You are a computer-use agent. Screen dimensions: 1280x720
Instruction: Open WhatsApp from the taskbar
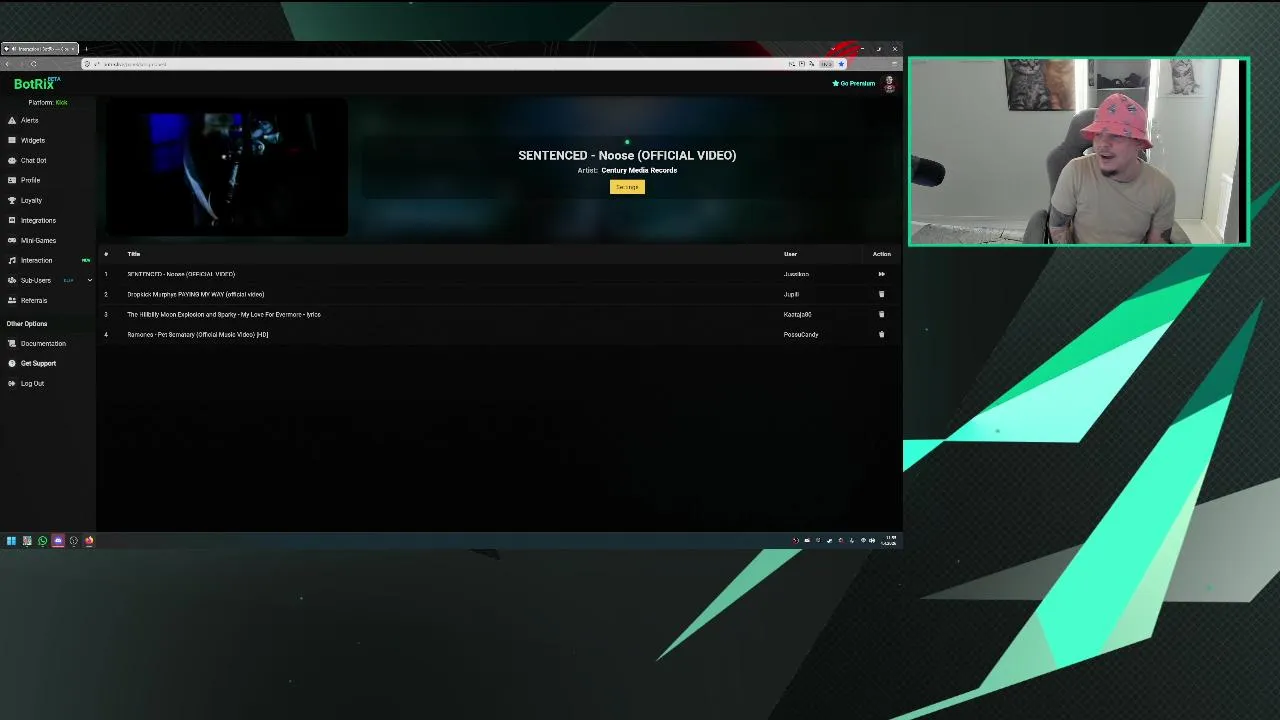point(42,541)
